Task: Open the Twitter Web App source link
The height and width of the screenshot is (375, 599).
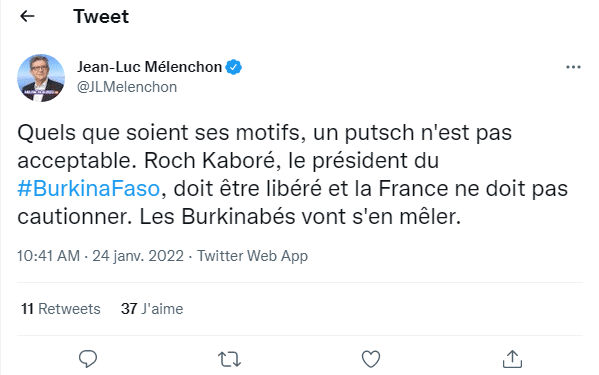Action: pyautogui.click(x=253, y=256)
